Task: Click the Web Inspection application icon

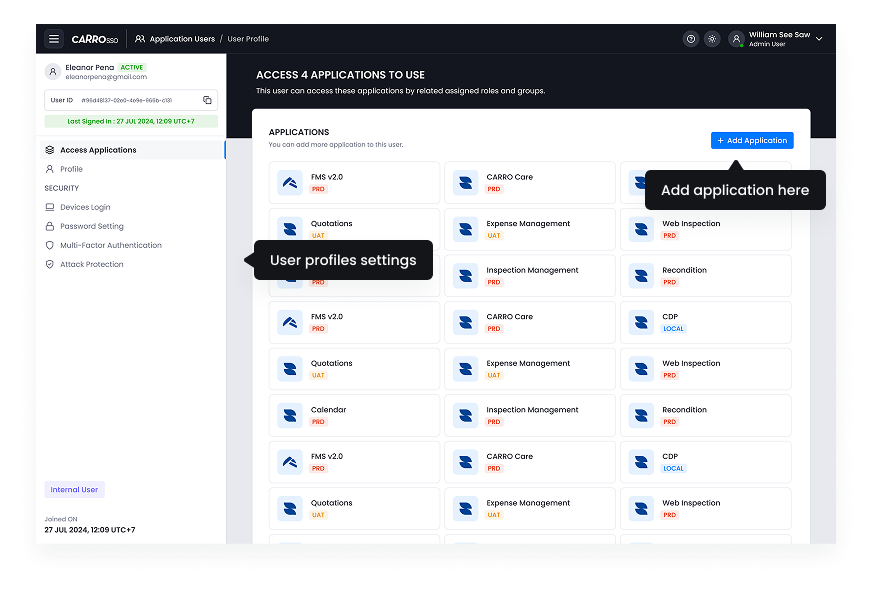Action: (x=640, y=229)
